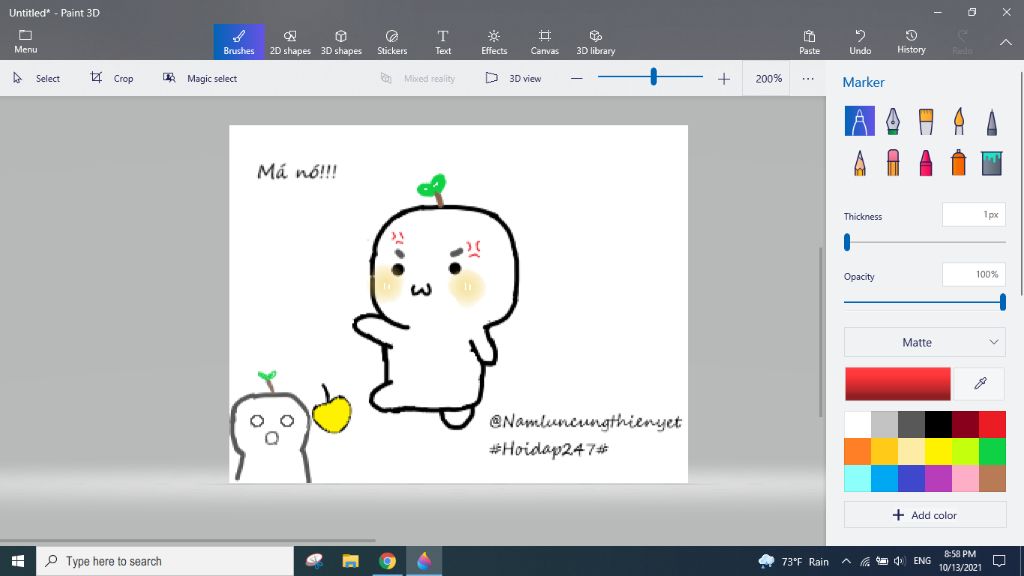Collapse the ribbon with top-right chevron
The width and height of the screenshot is (1024, 576).
[1005, 42]
